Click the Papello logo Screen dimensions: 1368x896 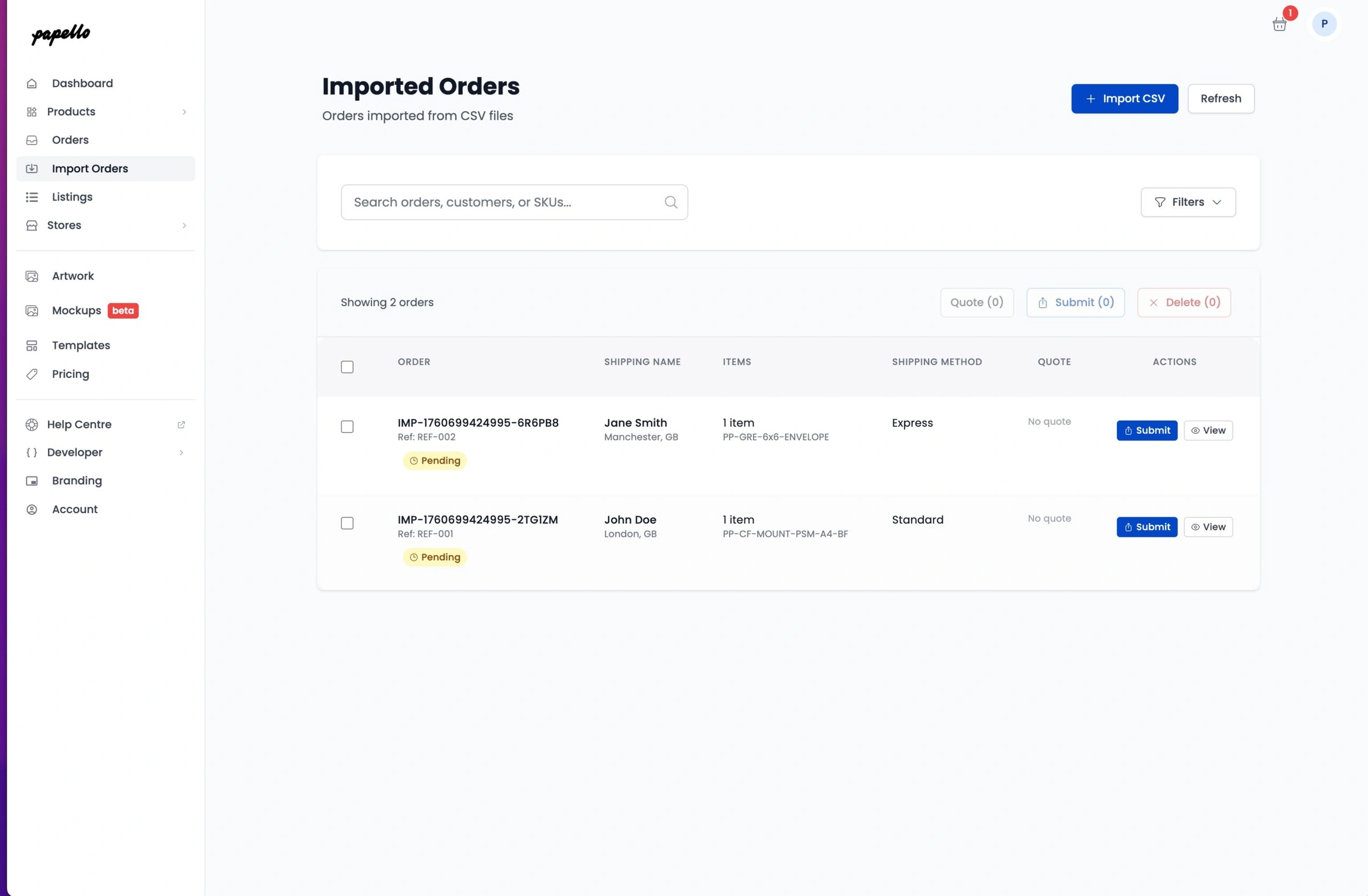pyautogui.click(x=61, y=35)
